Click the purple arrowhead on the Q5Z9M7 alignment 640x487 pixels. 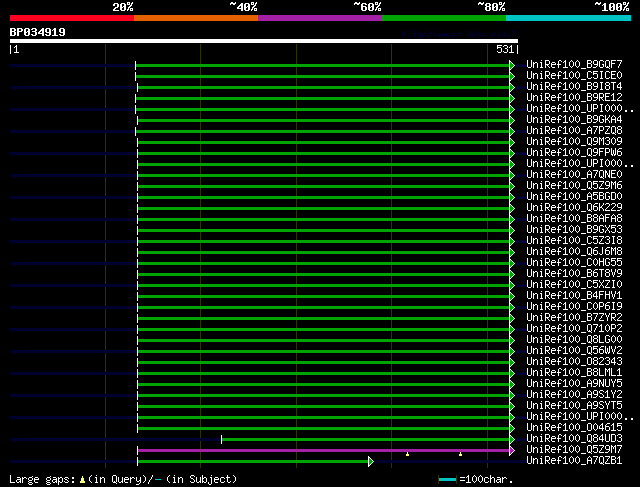coord(512,451)
